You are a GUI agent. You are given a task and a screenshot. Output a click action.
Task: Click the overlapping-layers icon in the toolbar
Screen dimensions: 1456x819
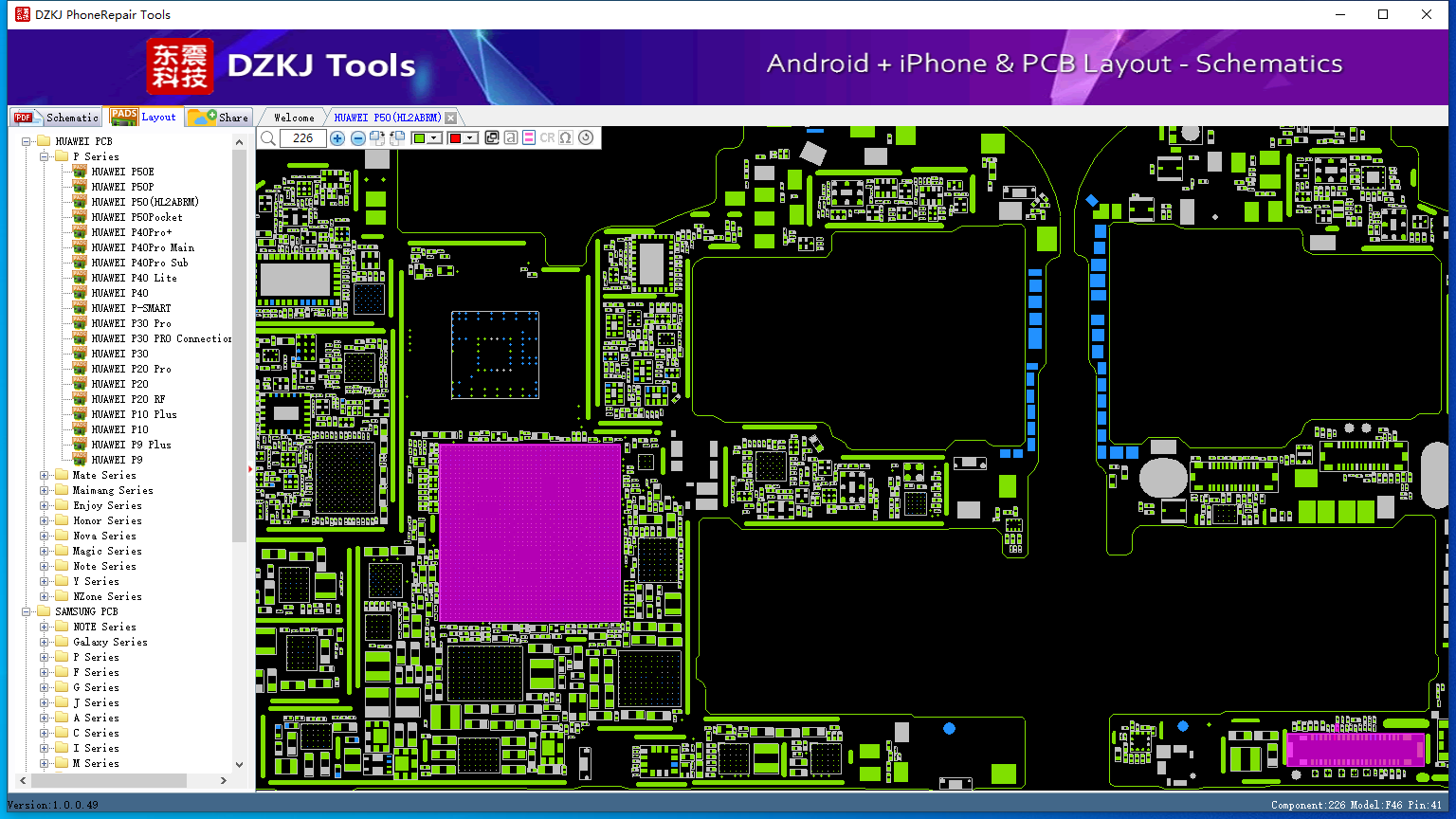(492, 138)
